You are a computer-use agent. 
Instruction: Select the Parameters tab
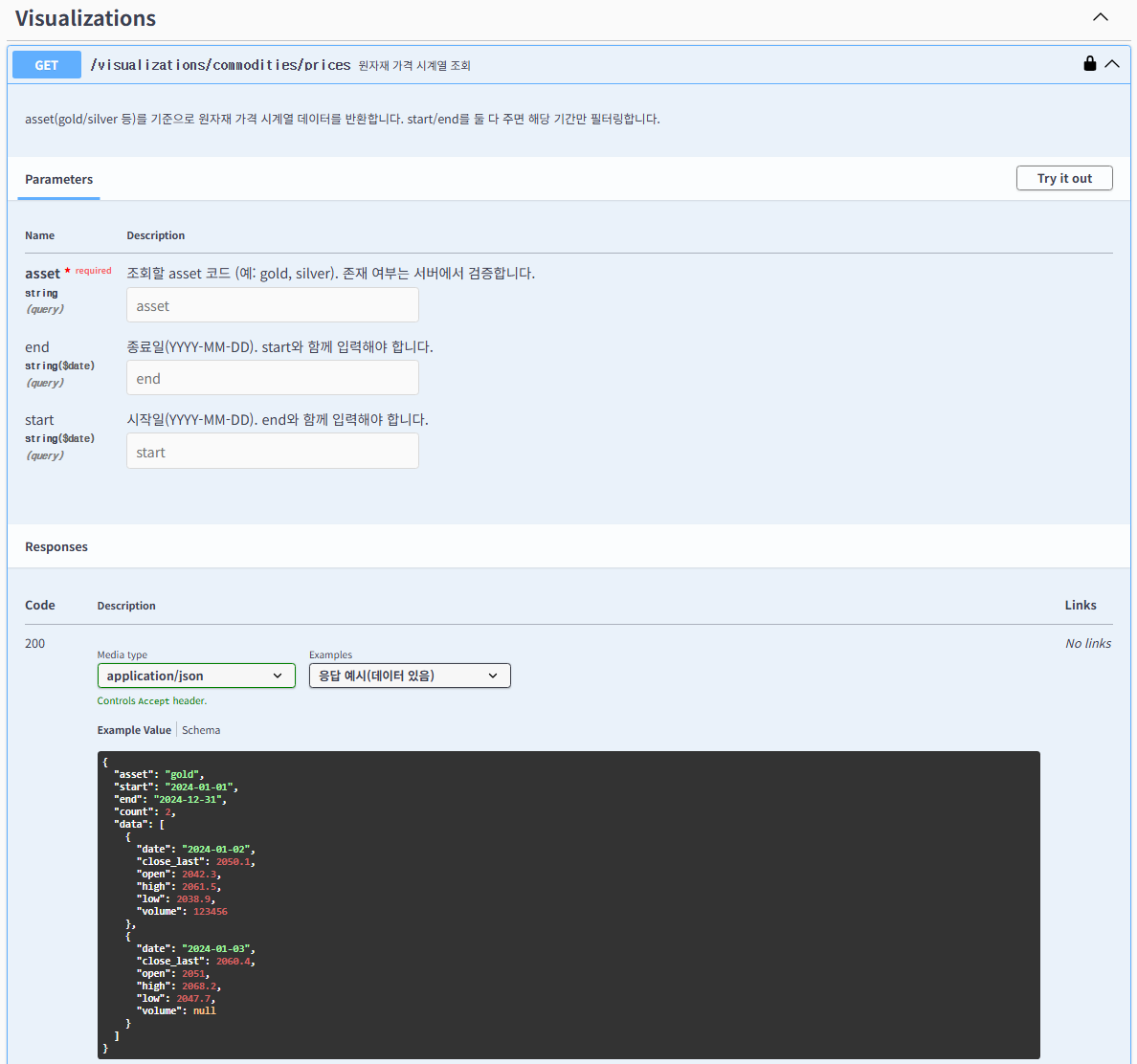coord(58,179)
